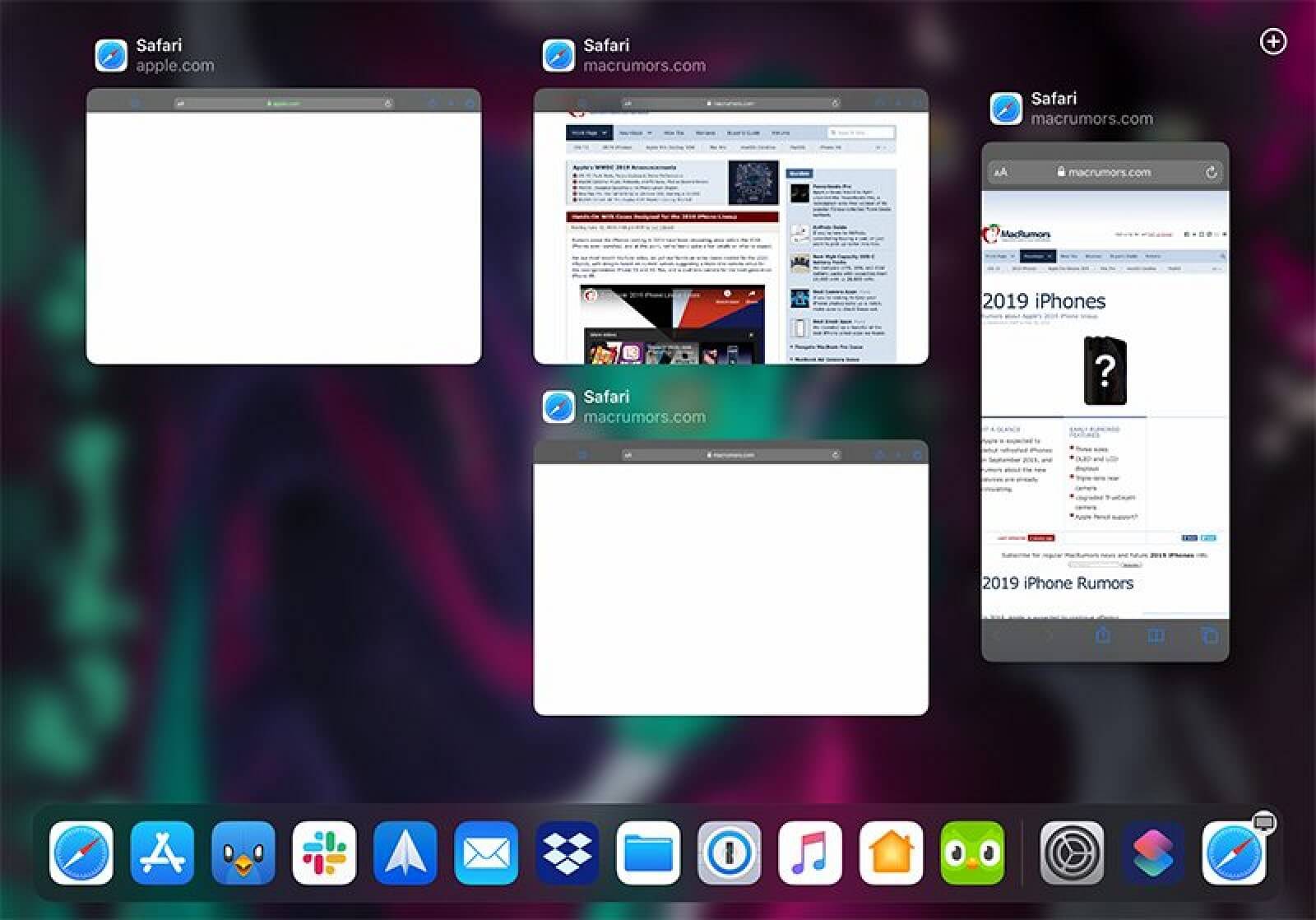Open Dropbox from the dock

click(568, 853)
